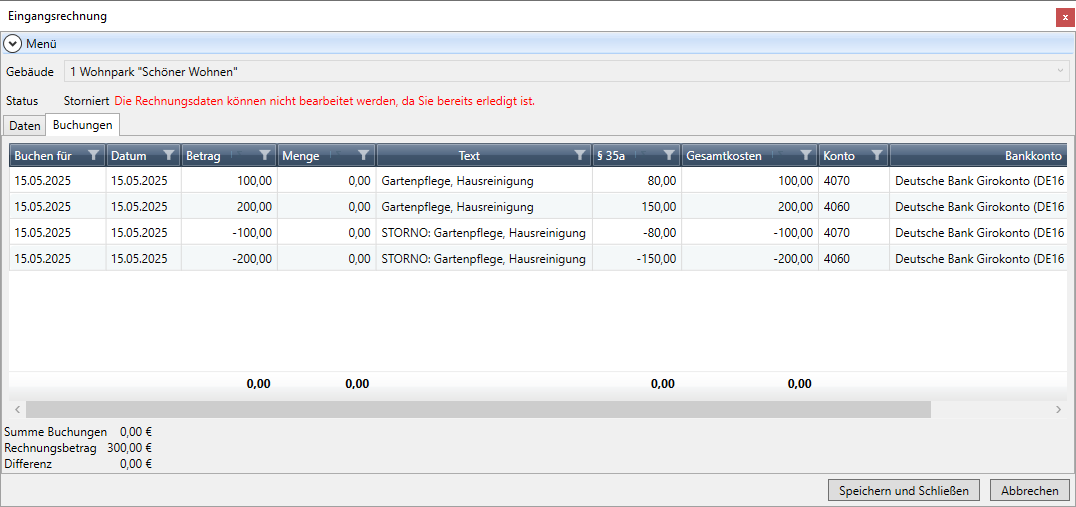Filter the Text column

(x=580, y=155)
